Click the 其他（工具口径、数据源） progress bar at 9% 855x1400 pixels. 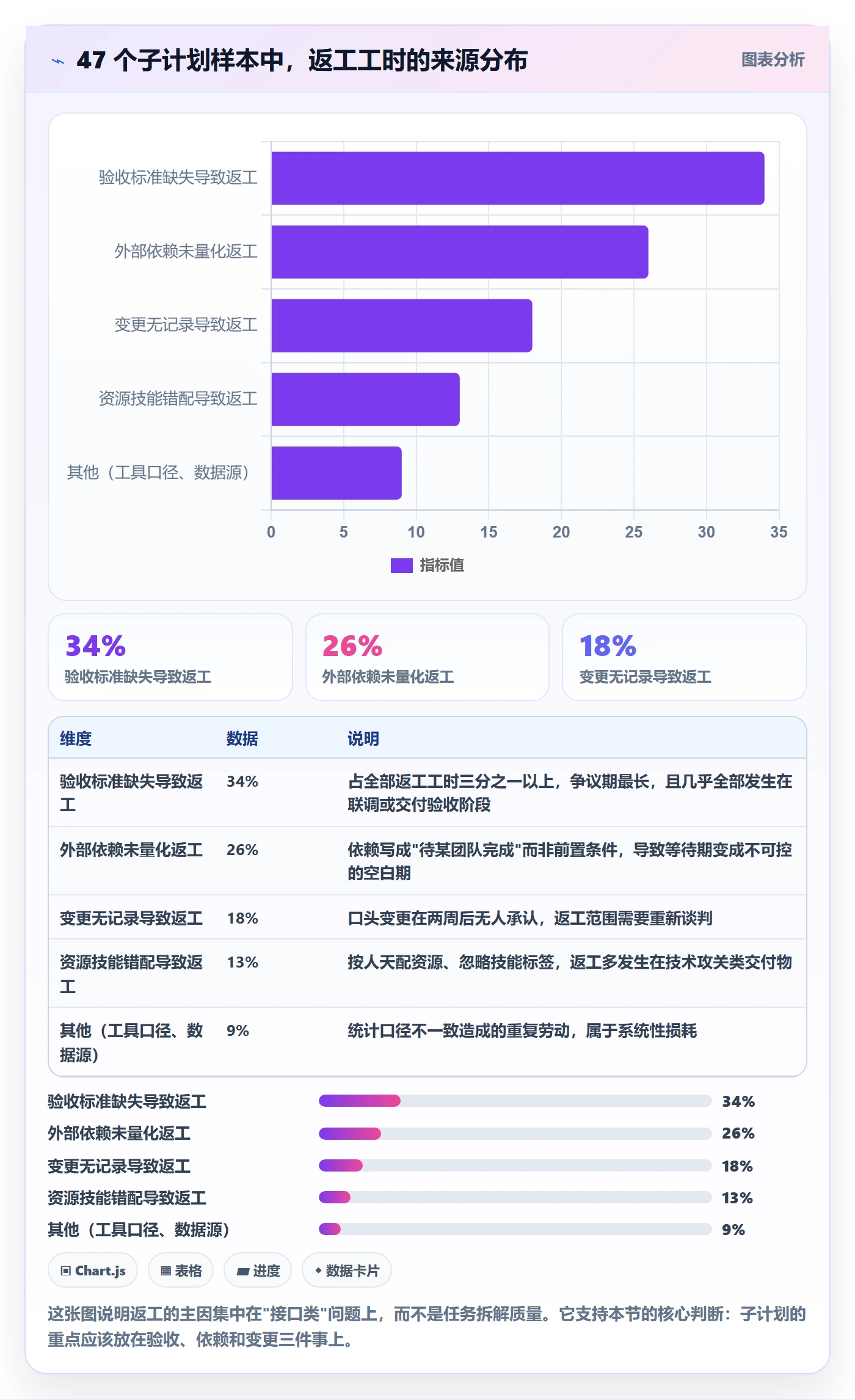pos(515,1229)
